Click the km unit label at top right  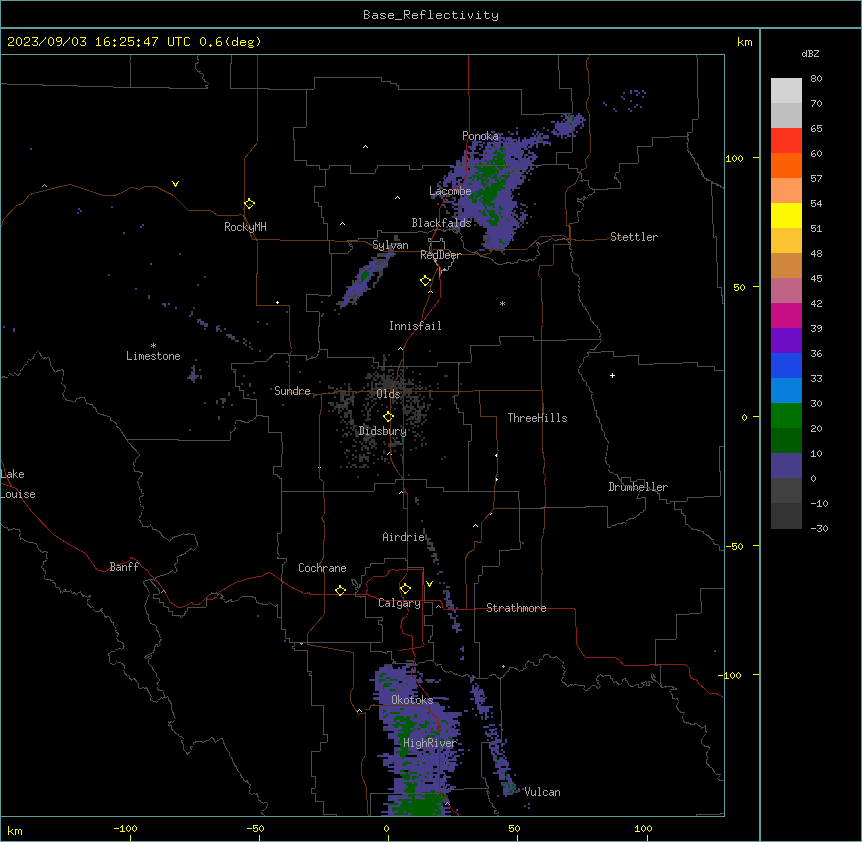coord(745,42)
